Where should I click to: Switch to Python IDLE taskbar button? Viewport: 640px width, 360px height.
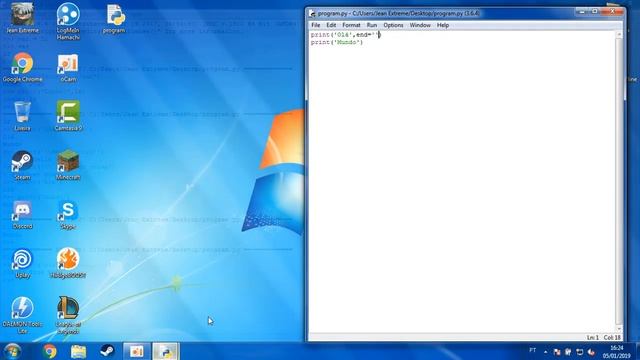pyautogui.click(x=166, y=351)
